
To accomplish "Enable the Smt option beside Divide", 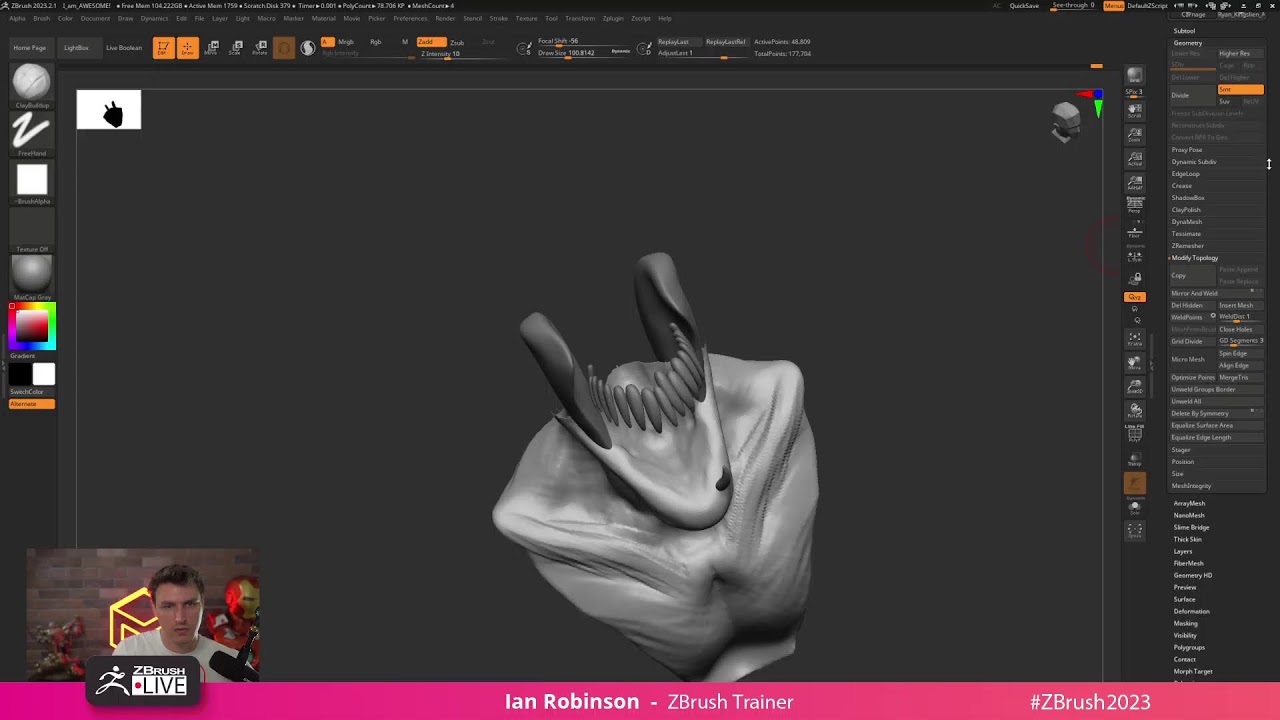I will point(1240,90).
